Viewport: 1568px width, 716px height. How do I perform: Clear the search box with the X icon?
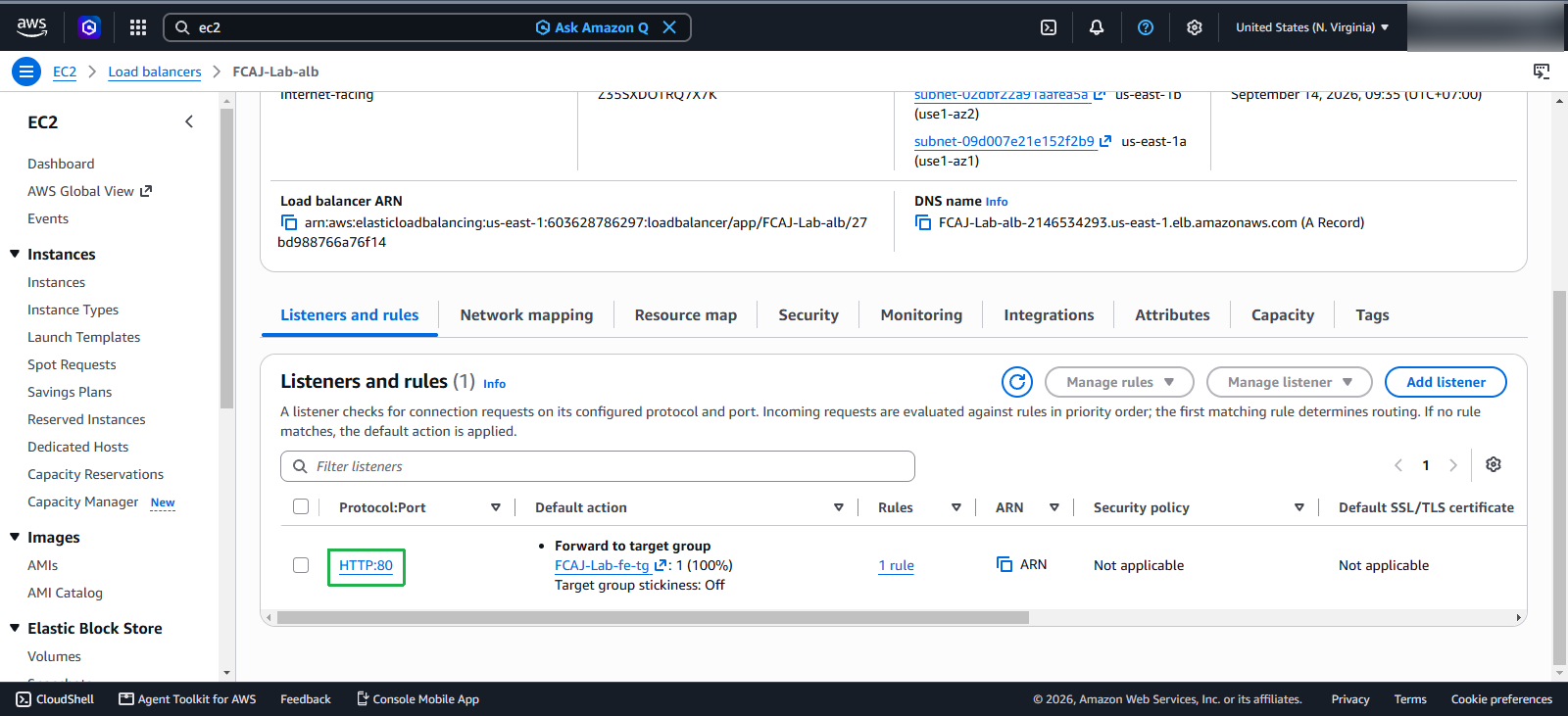point(669,27)
